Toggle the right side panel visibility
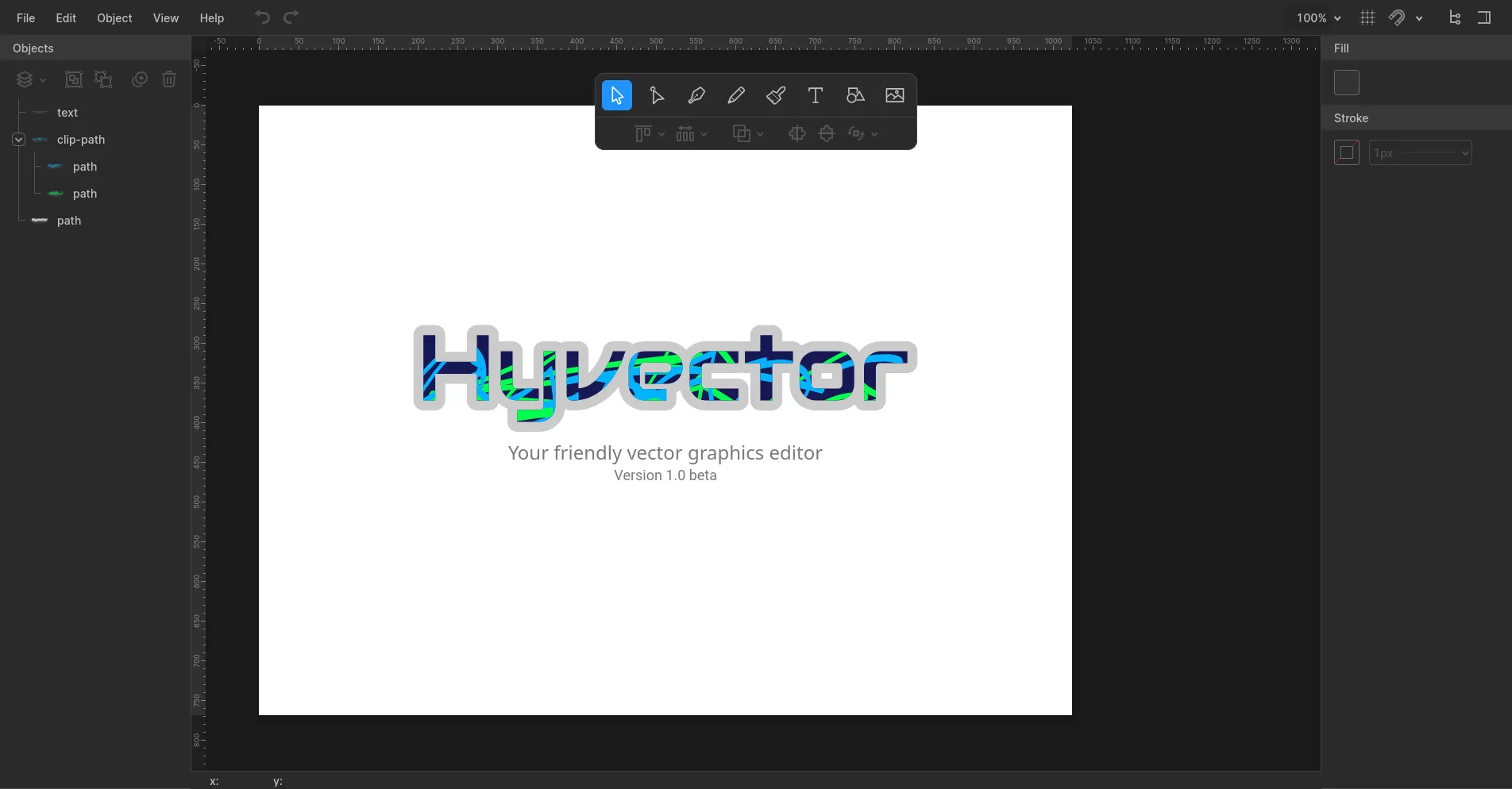The image size is (1512, 789). [1486, 17]
